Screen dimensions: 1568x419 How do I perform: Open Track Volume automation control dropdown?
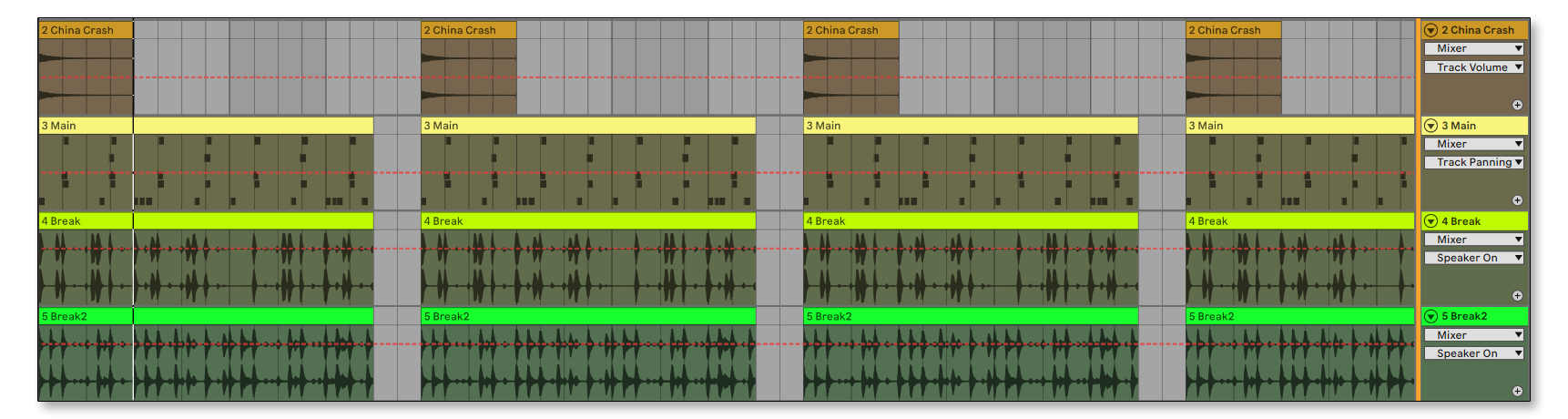1473,67
